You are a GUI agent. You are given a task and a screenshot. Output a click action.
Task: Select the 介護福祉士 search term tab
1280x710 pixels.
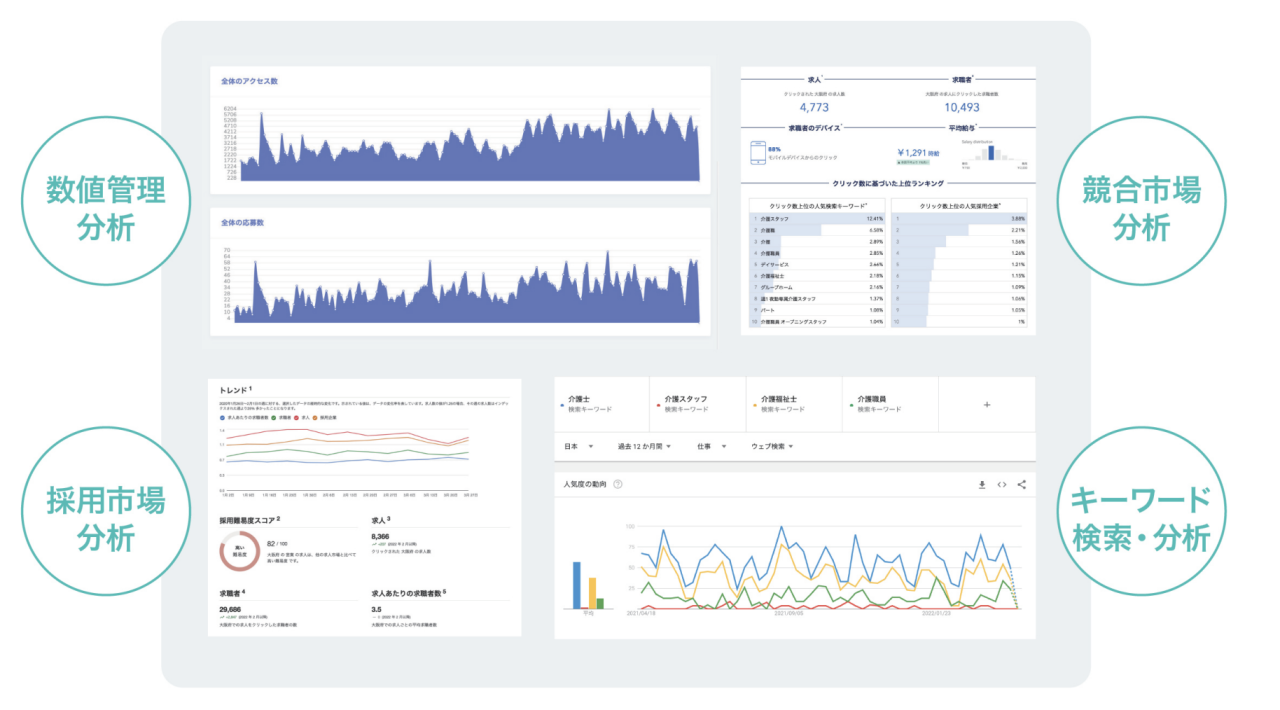(794, 404)
